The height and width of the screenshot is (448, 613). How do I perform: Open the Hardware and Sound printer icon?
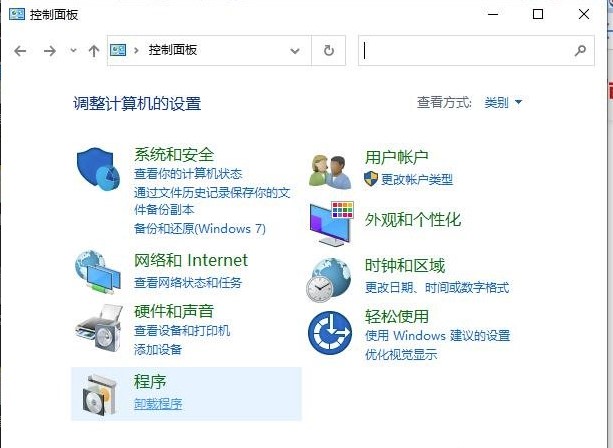click(99, 327)
